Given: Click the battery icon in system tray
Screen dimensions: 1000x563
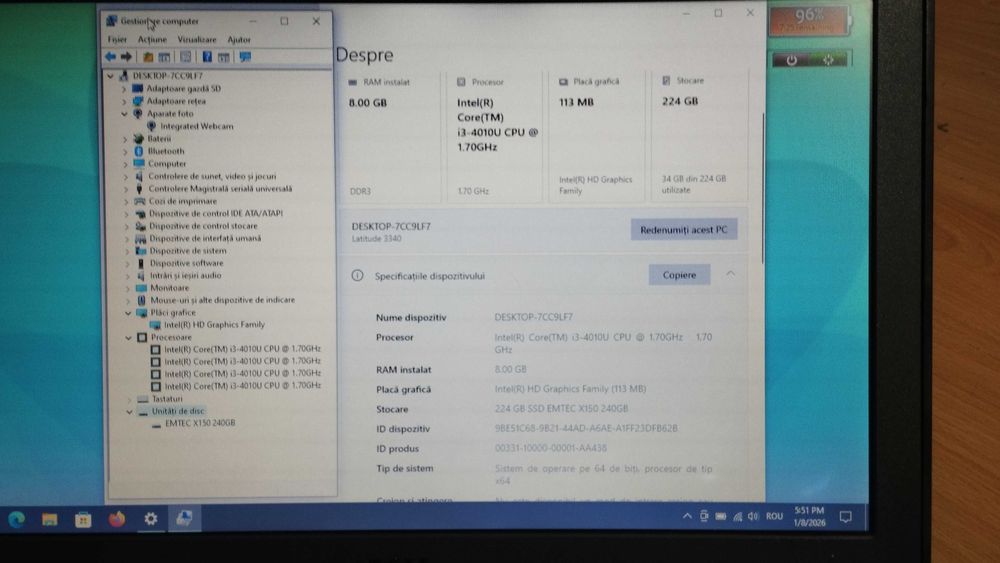Looking at the screenshot, I should [x=721, y=516].
